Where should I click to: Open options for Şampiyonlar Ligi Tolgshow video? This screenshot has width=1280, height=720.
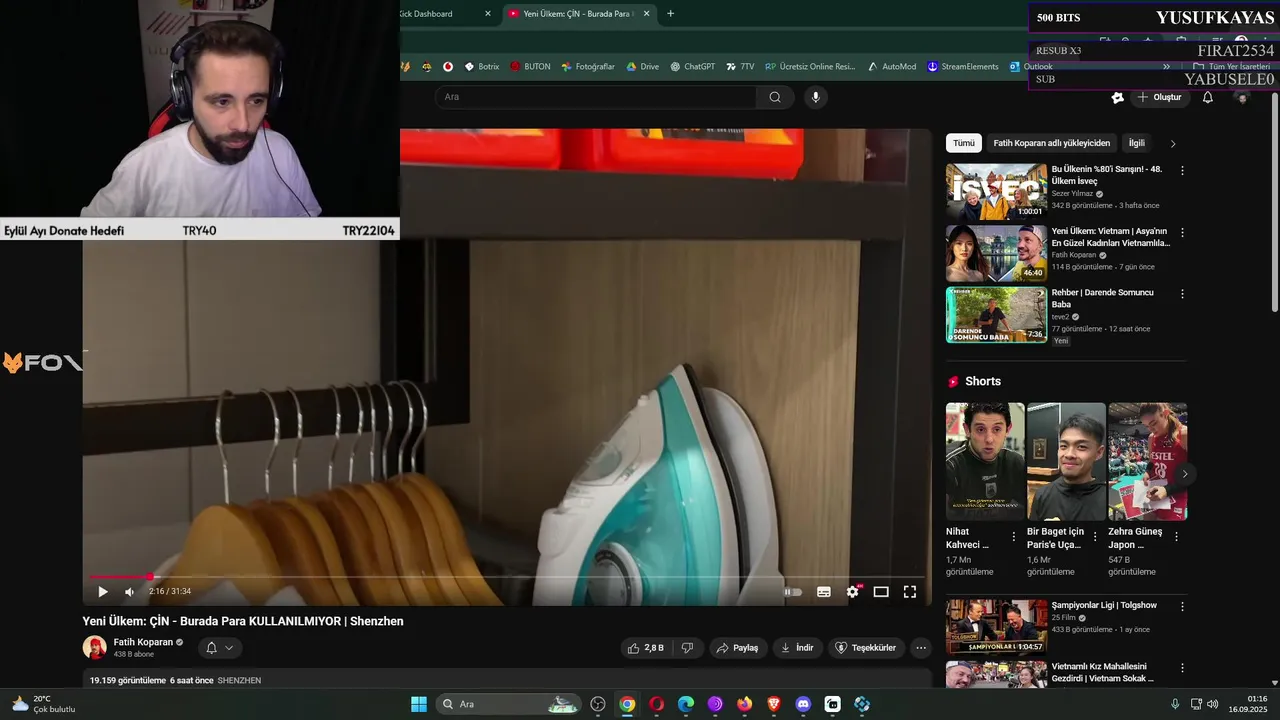coord(1182,606)
